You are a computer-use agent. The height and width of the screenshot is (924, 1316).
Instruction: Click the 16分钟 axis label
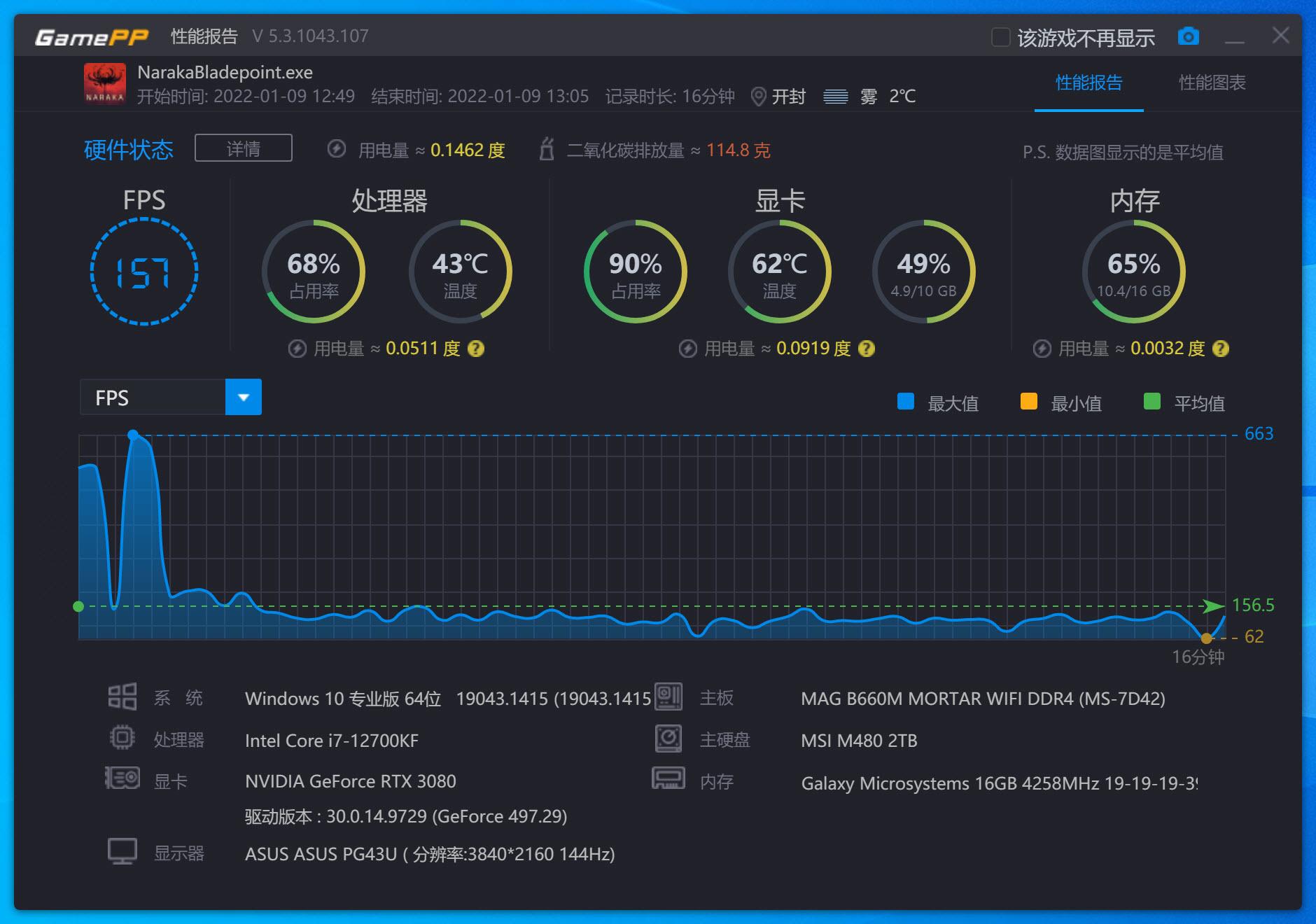tap(1198, 657)
